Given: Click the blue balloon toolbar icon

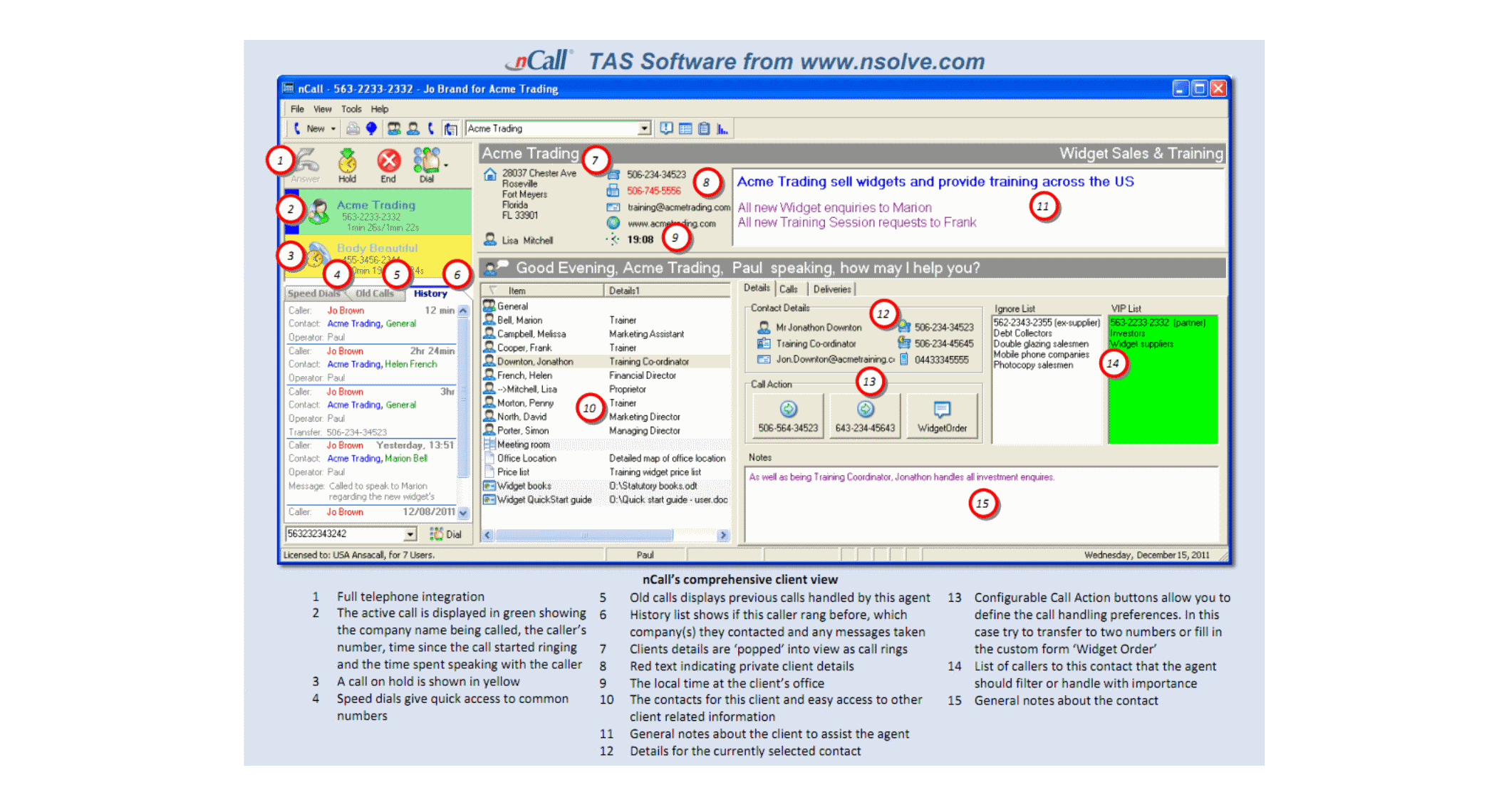Looking at the screenshot, I should point(371,129).
